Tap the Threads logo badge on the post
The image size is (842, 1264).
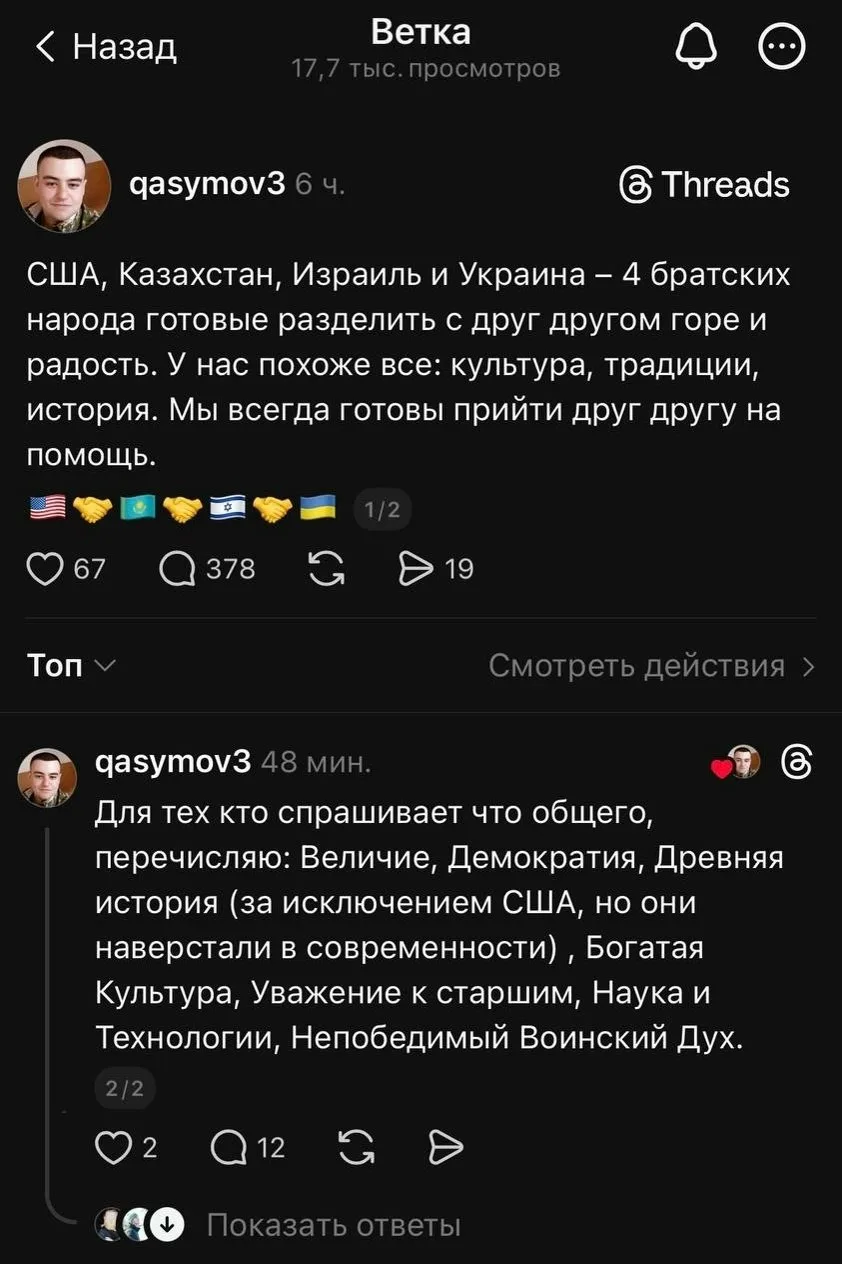tap(705, 185)
